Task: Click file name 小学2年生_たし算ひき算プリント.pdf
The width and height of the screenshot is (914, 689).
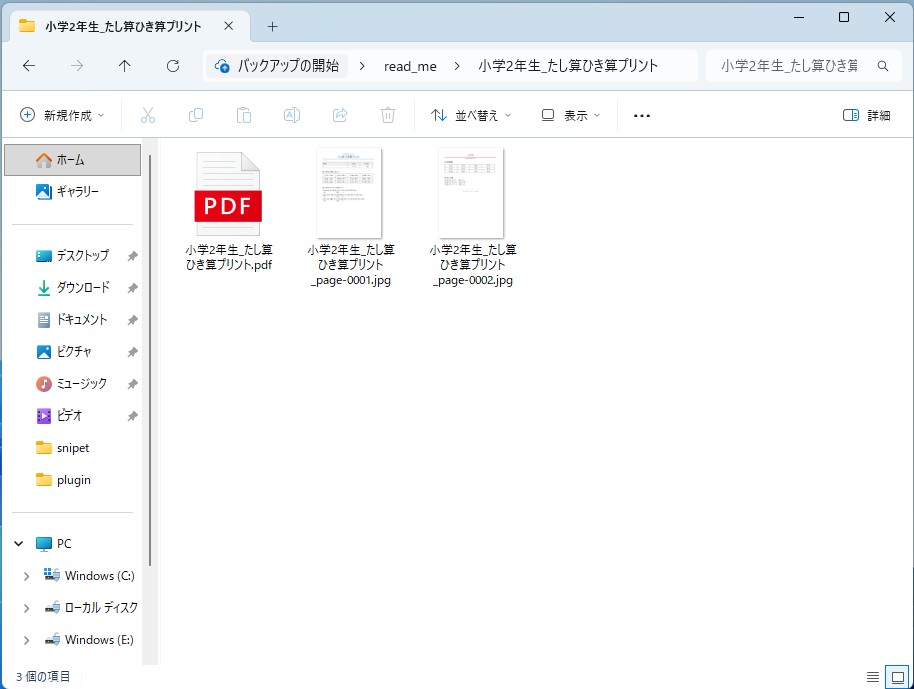Action: point(229,257)
